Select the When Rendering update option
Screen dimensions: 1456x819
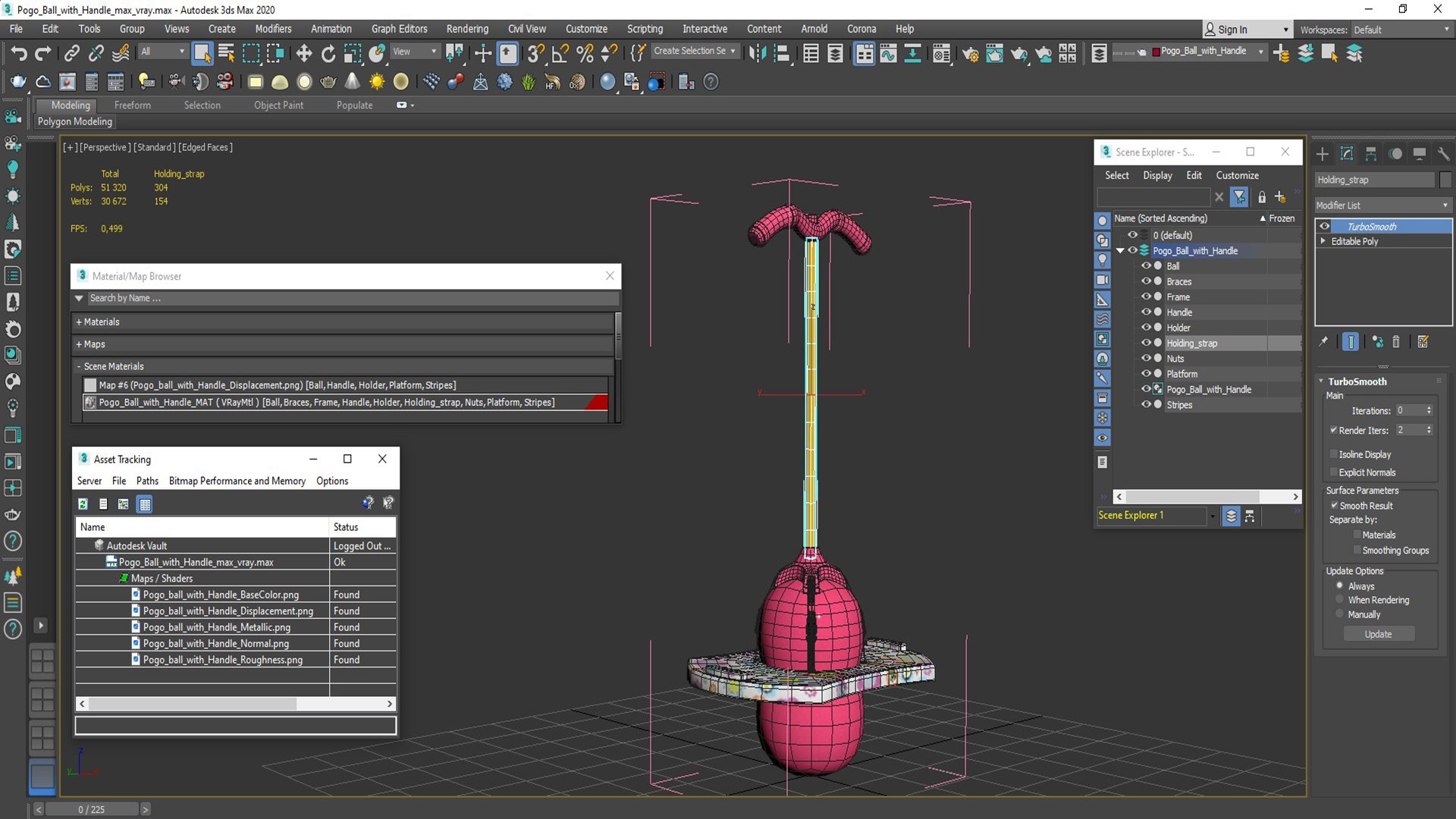coord(1340,600)
